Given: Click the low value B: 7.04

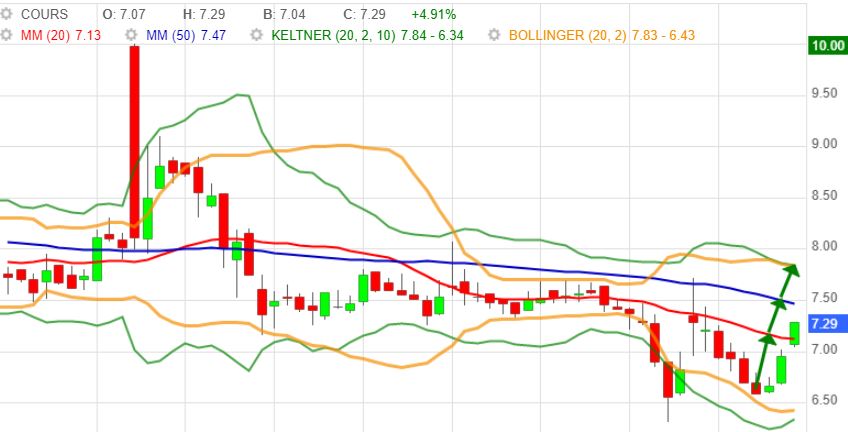Looking at the screenshot, I should coord(283,14).
